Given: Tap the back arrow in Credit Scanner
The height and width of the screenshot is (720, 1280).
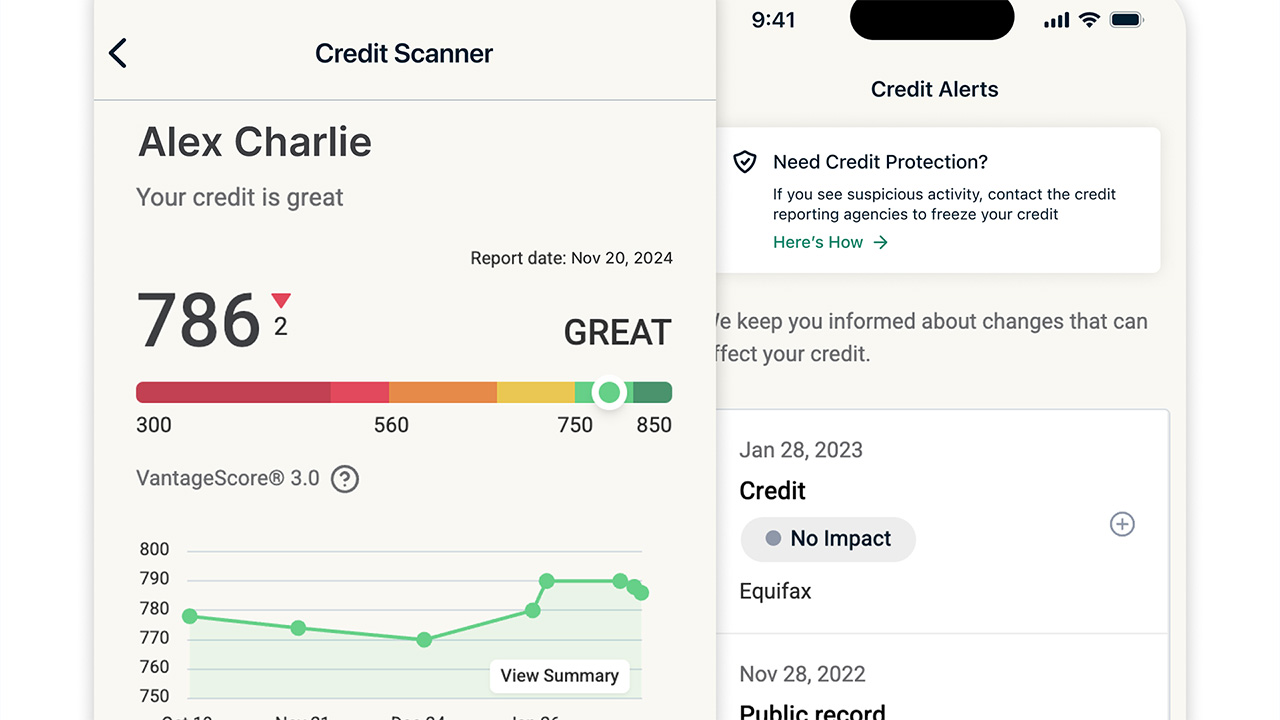Looking at the screenshot, I should (x=118, y=53).
